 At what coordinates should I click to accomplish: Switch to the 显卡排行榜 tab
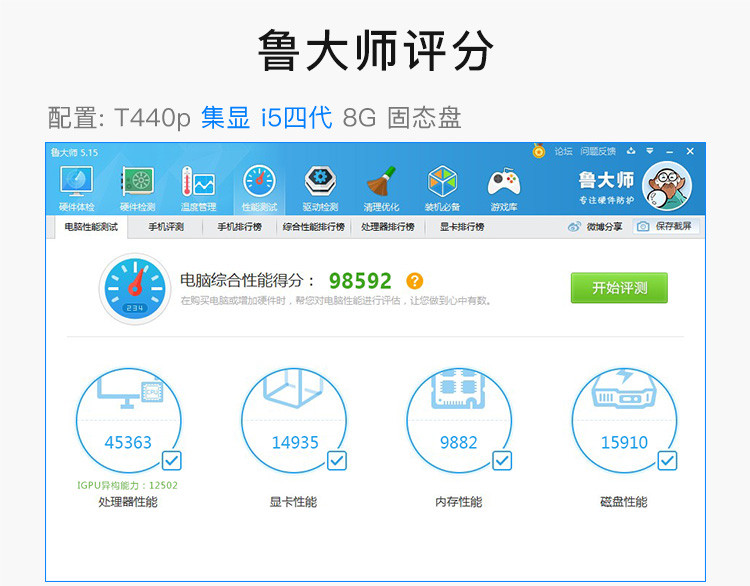(x=462, y=227)
